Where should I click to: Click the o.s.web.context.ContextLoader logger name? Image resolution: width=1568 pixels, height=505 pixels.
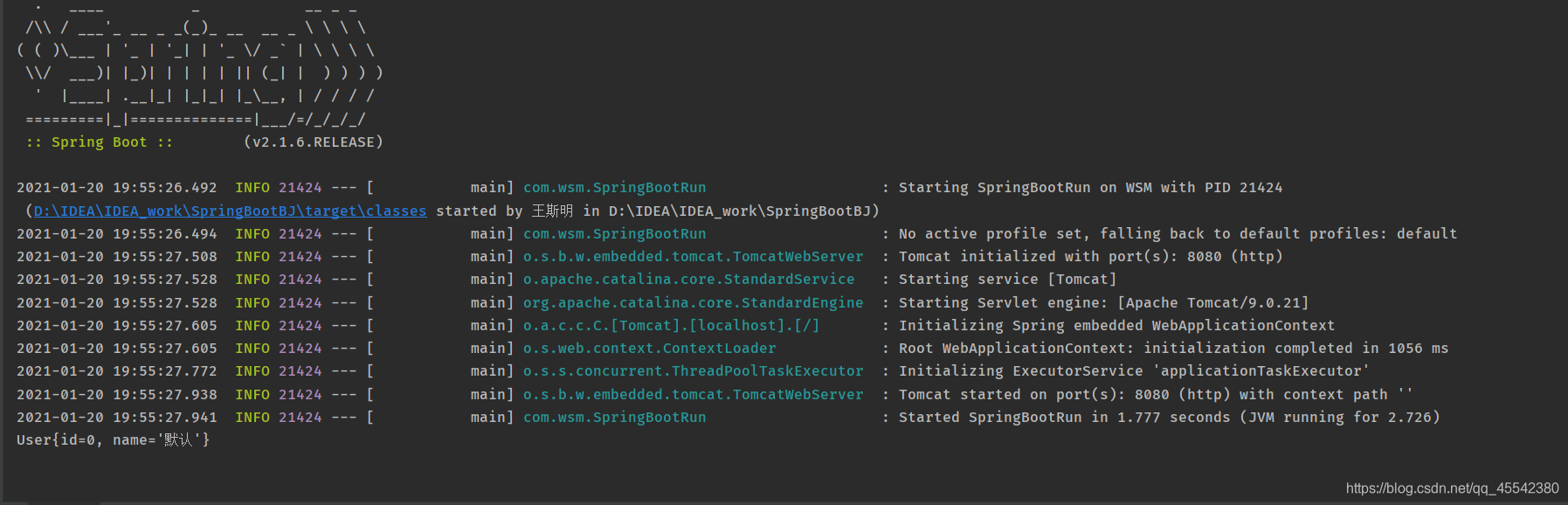[x=649, y=348]
